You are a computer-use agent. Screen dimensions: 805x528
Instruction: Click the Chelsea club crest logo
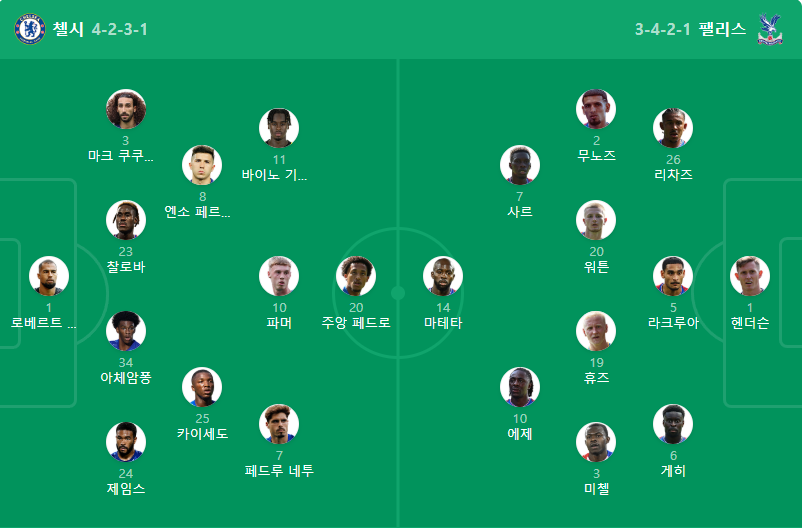click(30, 29)
